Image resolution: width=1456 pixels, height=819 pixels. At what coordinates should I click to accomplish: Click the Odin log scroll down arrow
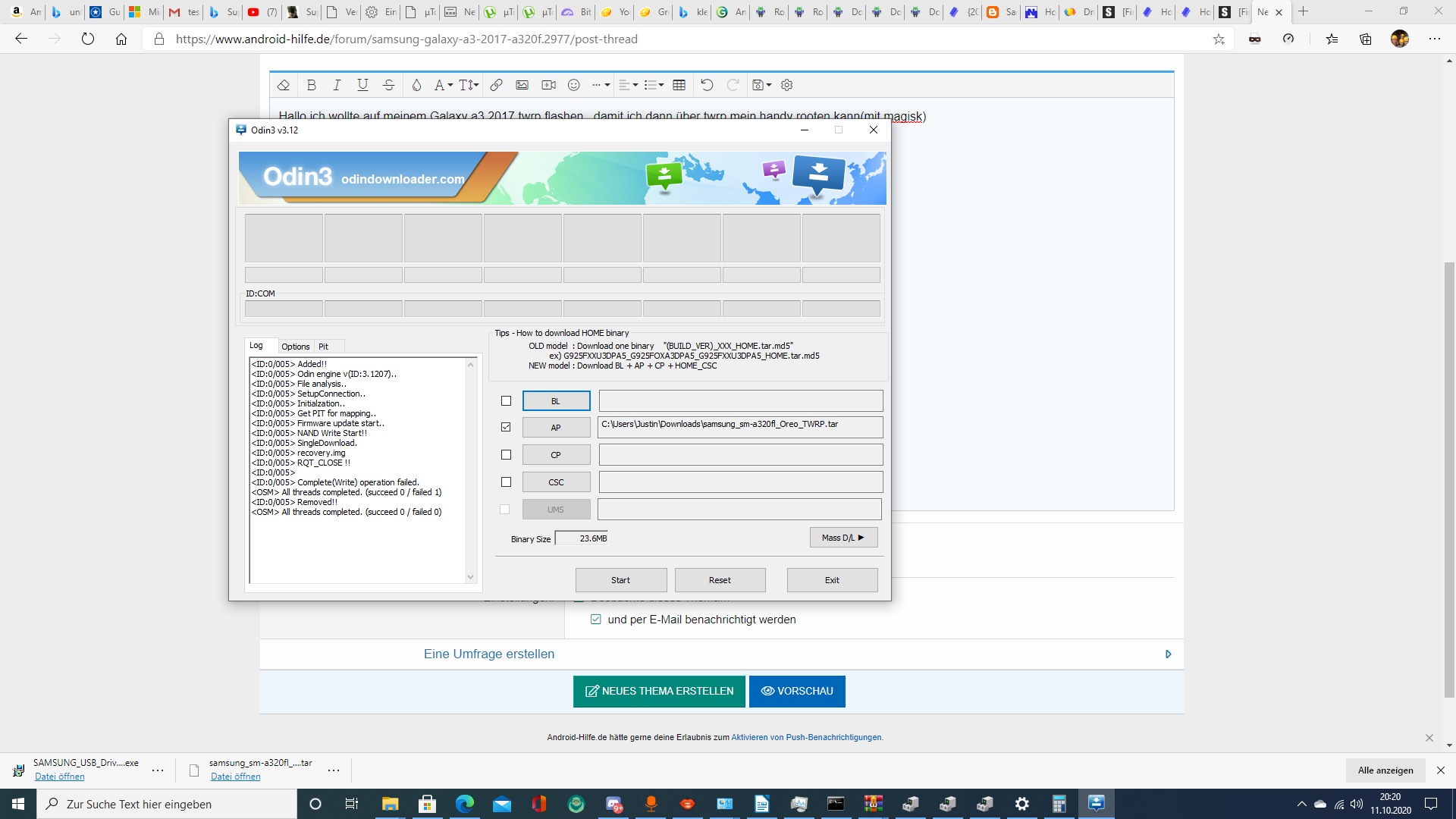coord(470,577)
